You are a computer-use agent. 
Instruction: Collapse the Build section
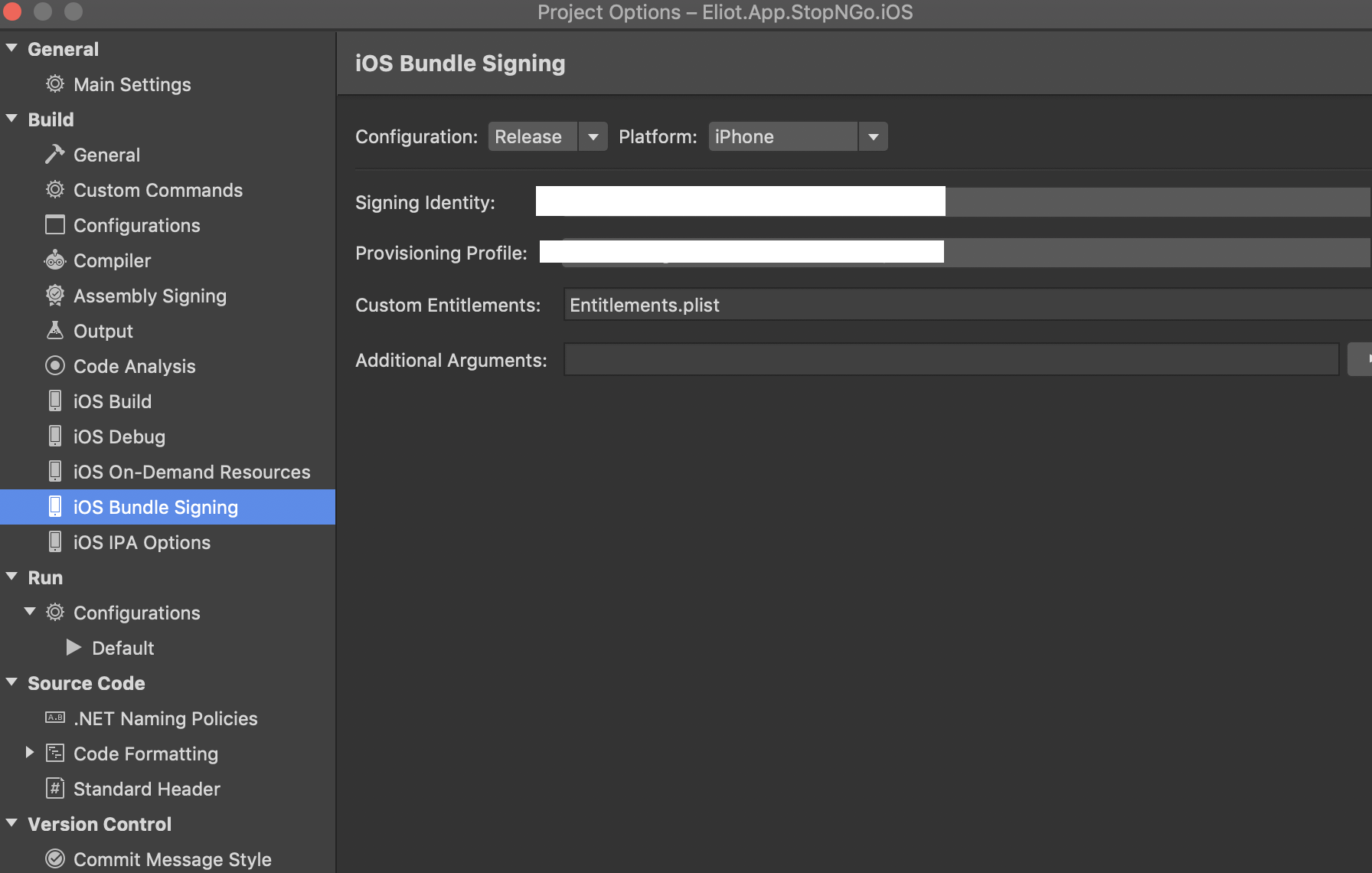(x=11, y=119)
